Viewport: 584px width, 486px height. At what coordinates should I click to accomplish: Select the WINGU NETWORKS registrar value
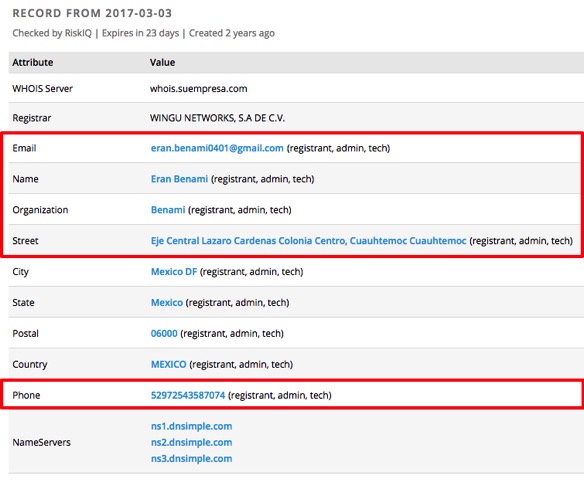coord(217,118)
